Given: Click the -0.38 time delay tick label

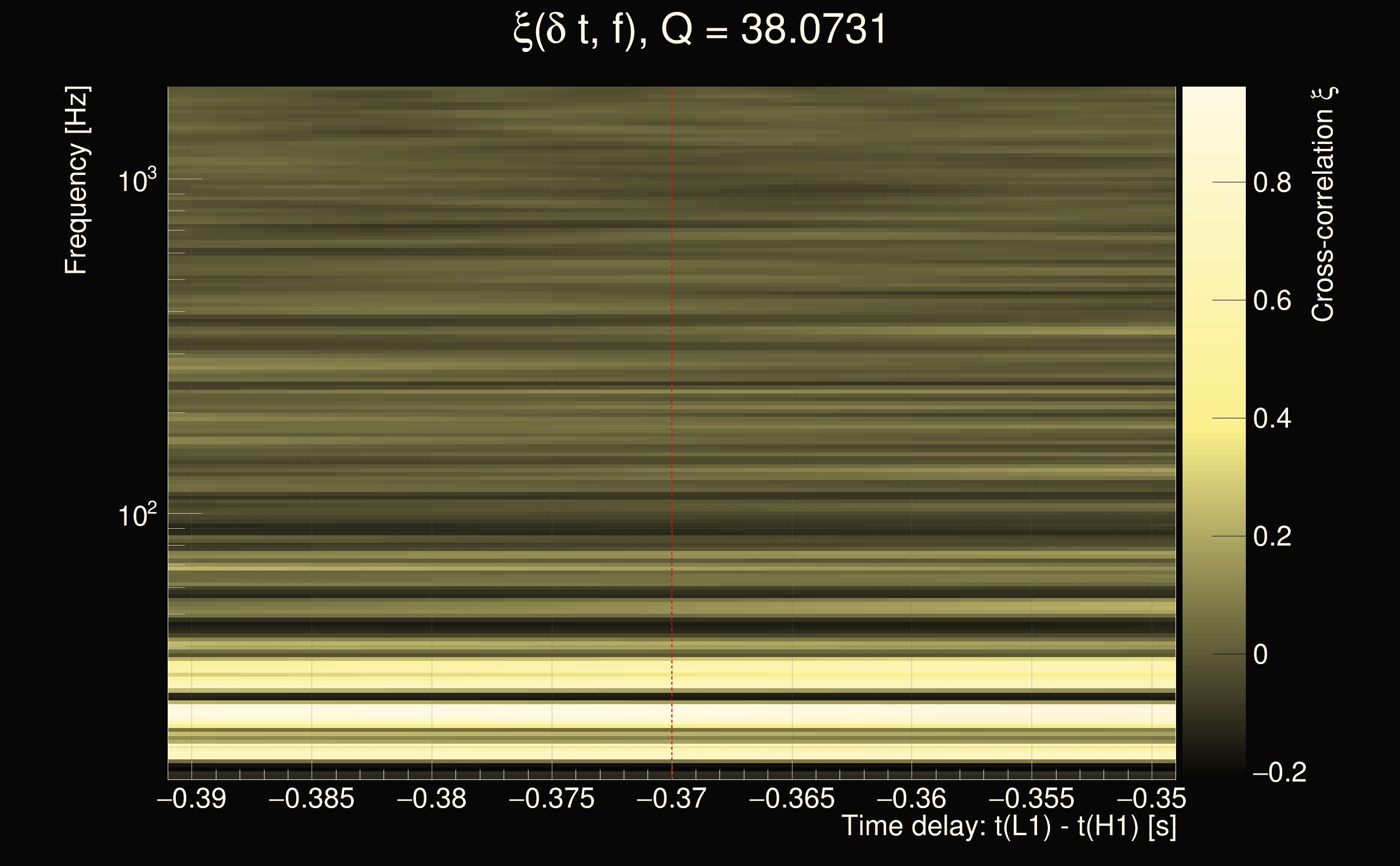Looking at the screenshot, I should pos(432,798).
